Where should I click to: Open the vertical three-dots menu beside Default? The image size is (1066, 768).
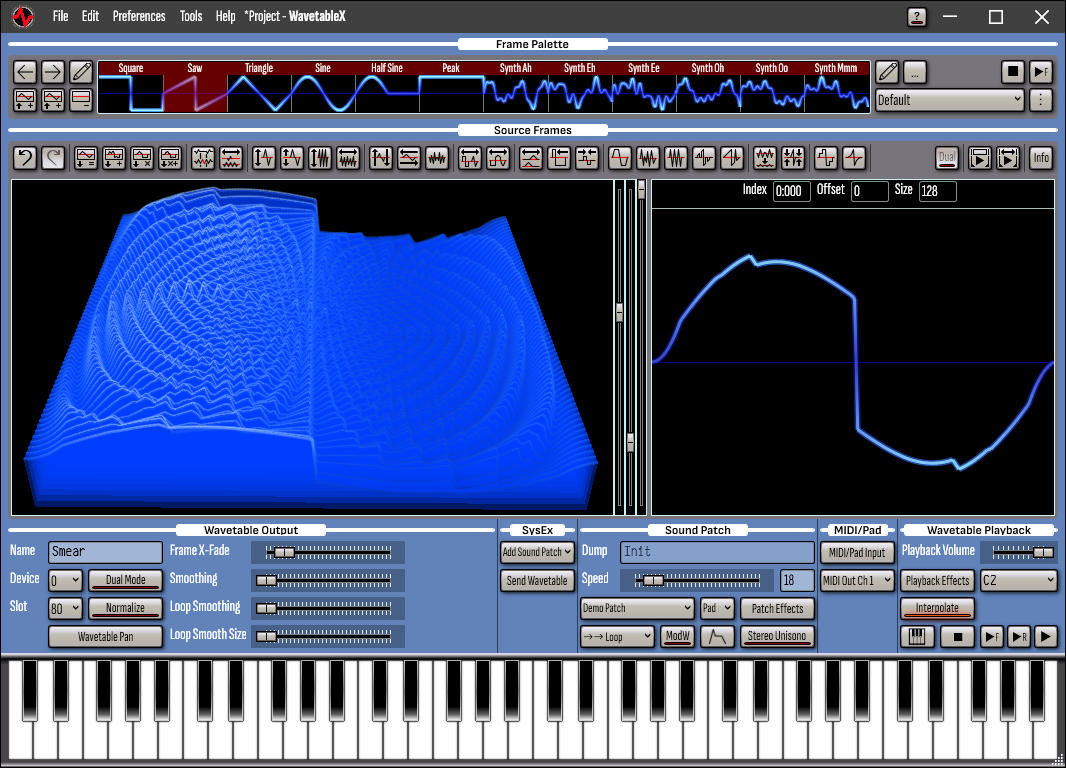click(x=1041, y=100)
